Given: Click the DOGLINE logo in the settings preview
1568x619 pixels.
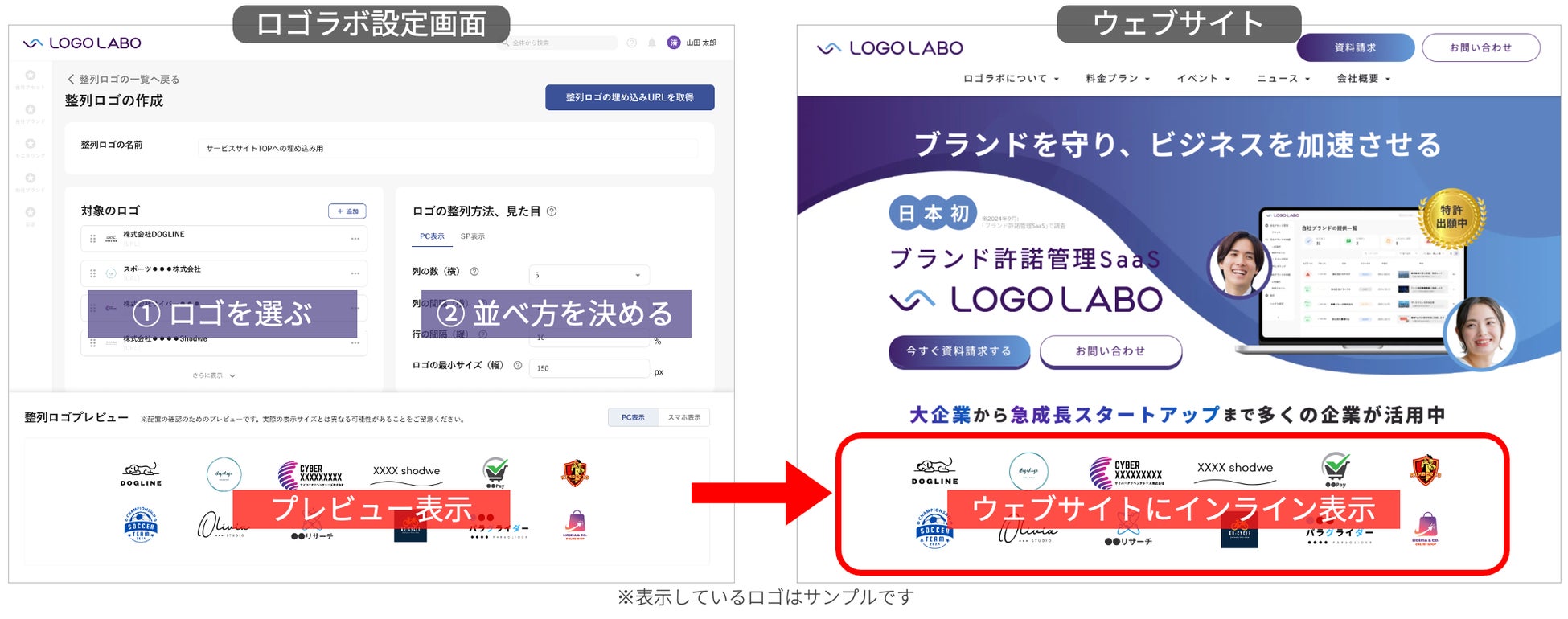Looking at the screenshot, I should coord(142,473).
